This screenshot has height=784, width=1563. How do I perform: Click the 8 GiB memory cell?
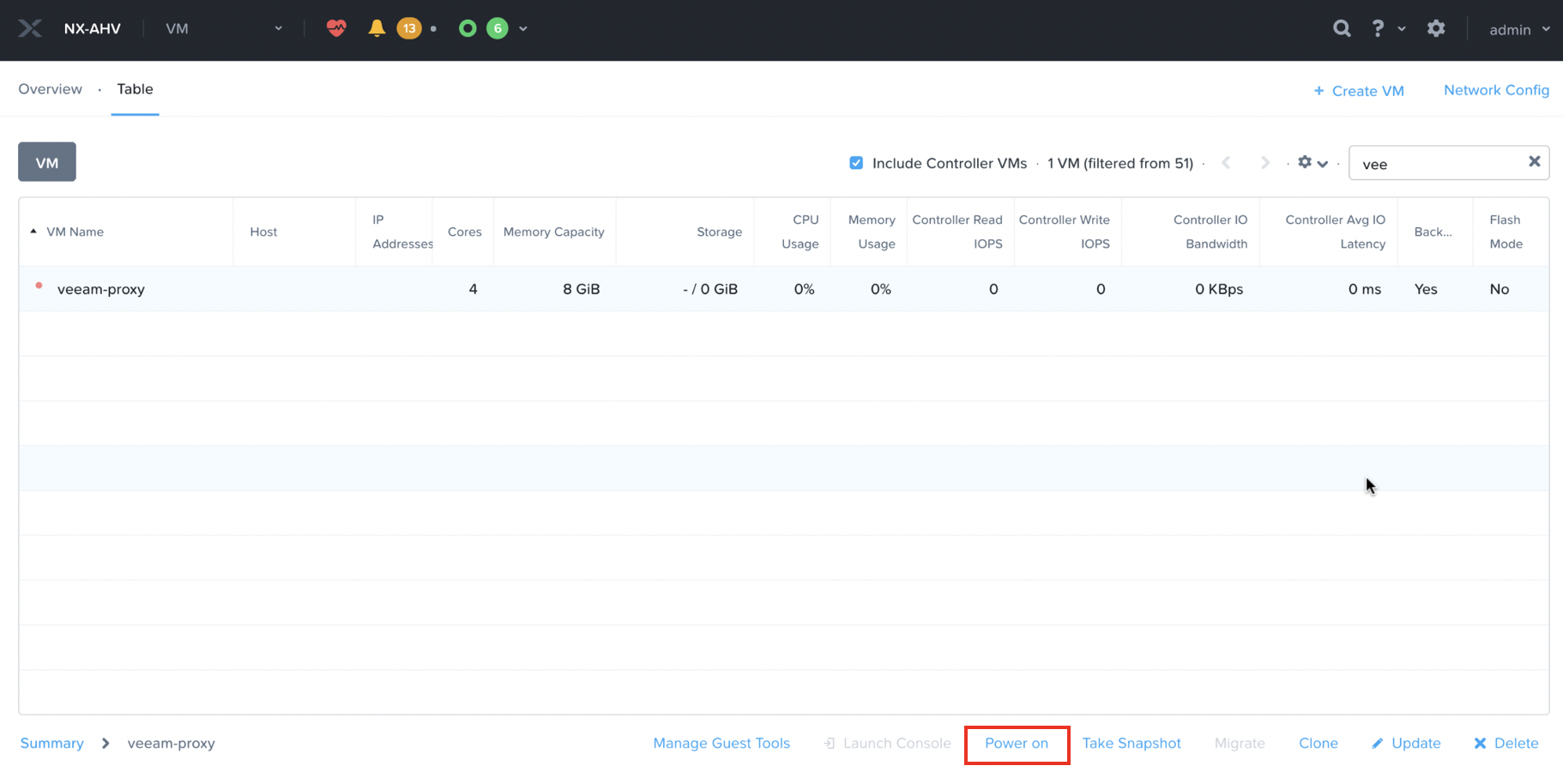coord(581,289)
